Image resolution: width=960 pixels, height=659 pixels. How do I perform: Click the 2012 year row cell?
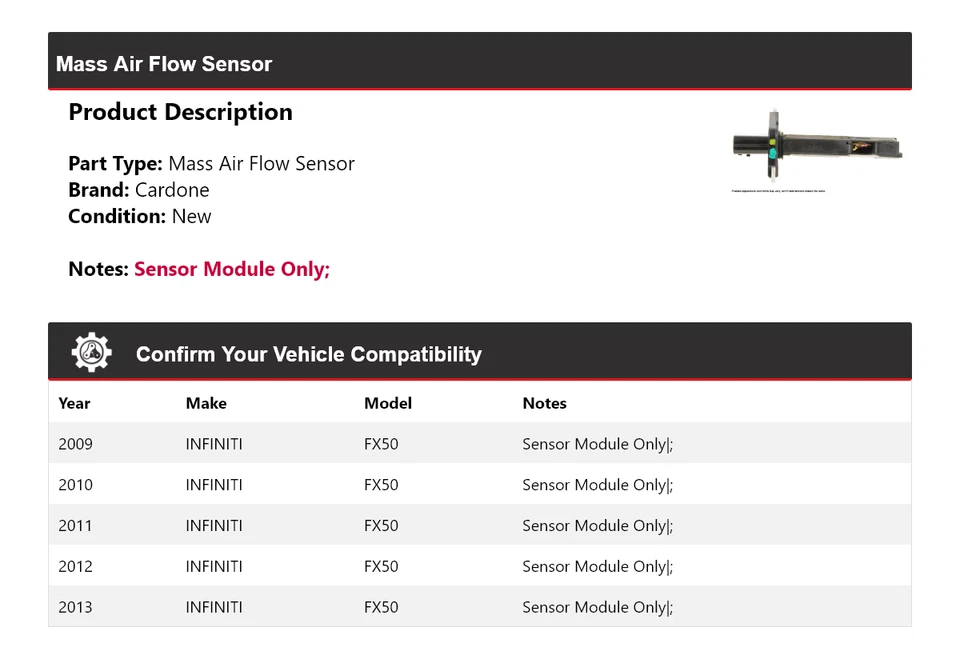(75, 567)
